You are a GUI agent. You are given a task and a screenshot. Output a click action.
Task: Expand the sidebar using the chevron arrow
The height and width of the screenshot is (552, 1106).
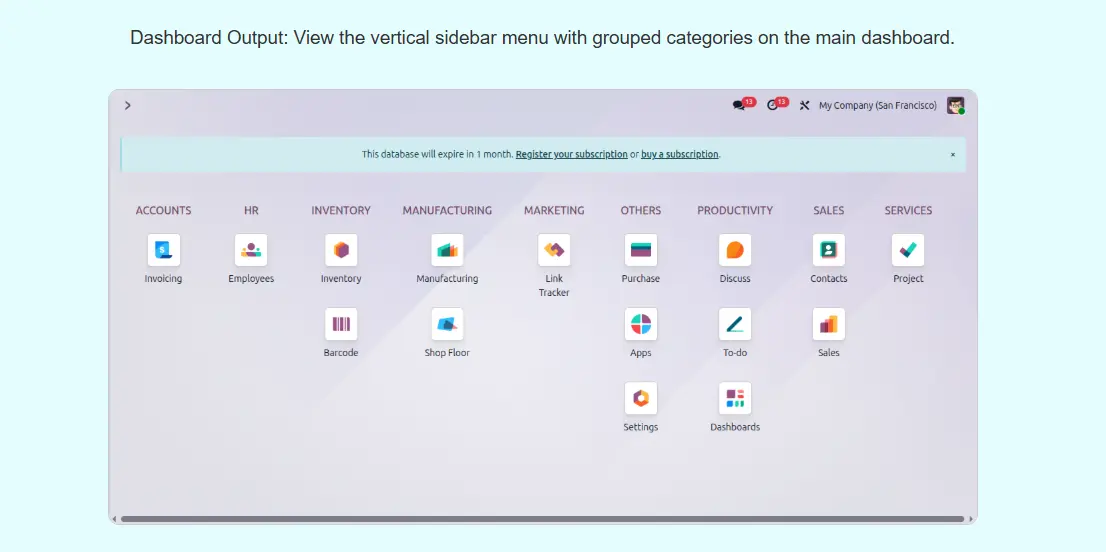(128, 105)
